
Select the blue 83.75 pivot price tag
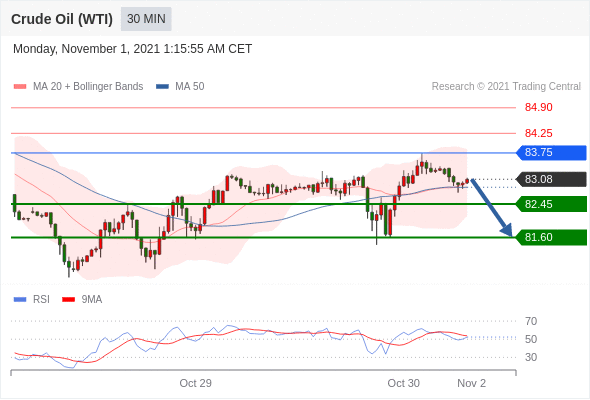(551, 152)
